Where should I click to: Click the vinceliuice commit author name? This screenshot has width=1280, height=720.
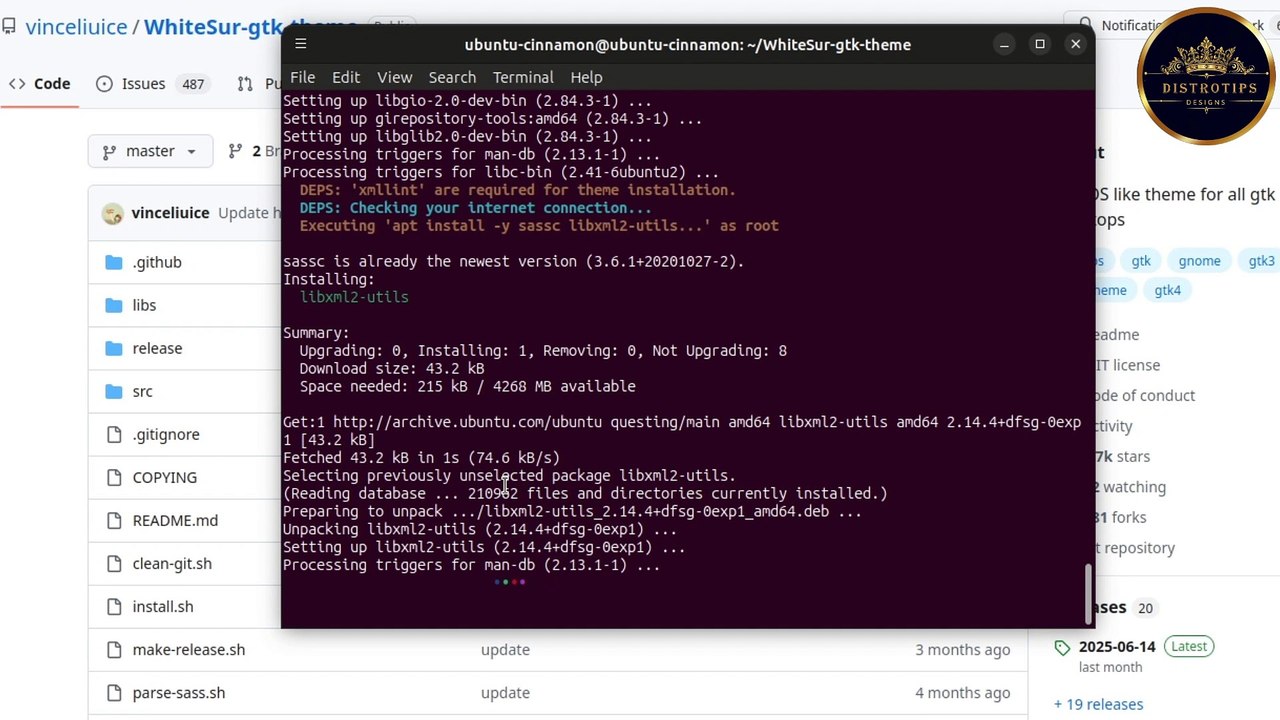170,213
